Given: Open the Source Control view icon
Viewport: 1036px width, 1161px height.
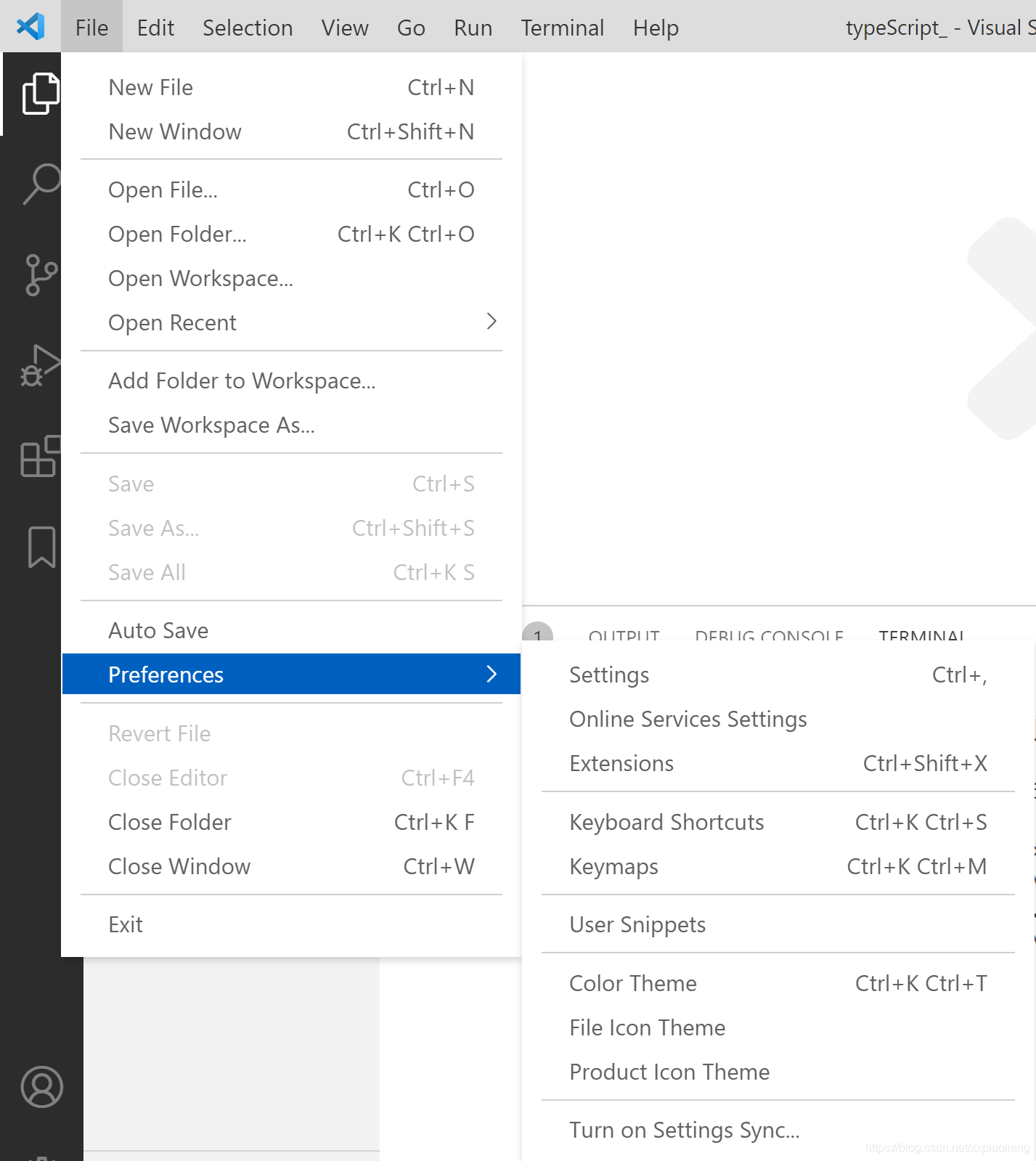Looking at the screenshot, I should (41, 274).
